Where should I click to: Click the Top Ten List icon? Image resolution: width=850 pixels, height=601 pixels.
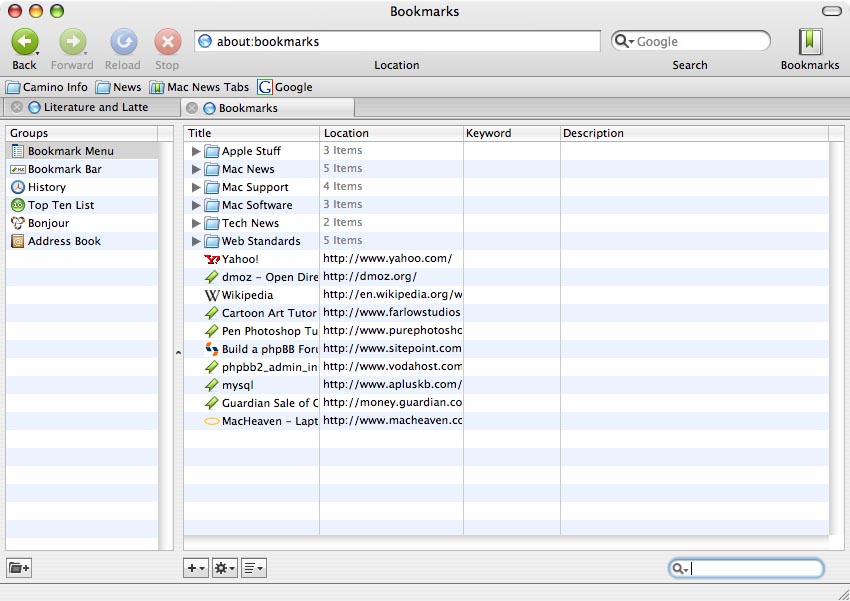click(18, 205)
